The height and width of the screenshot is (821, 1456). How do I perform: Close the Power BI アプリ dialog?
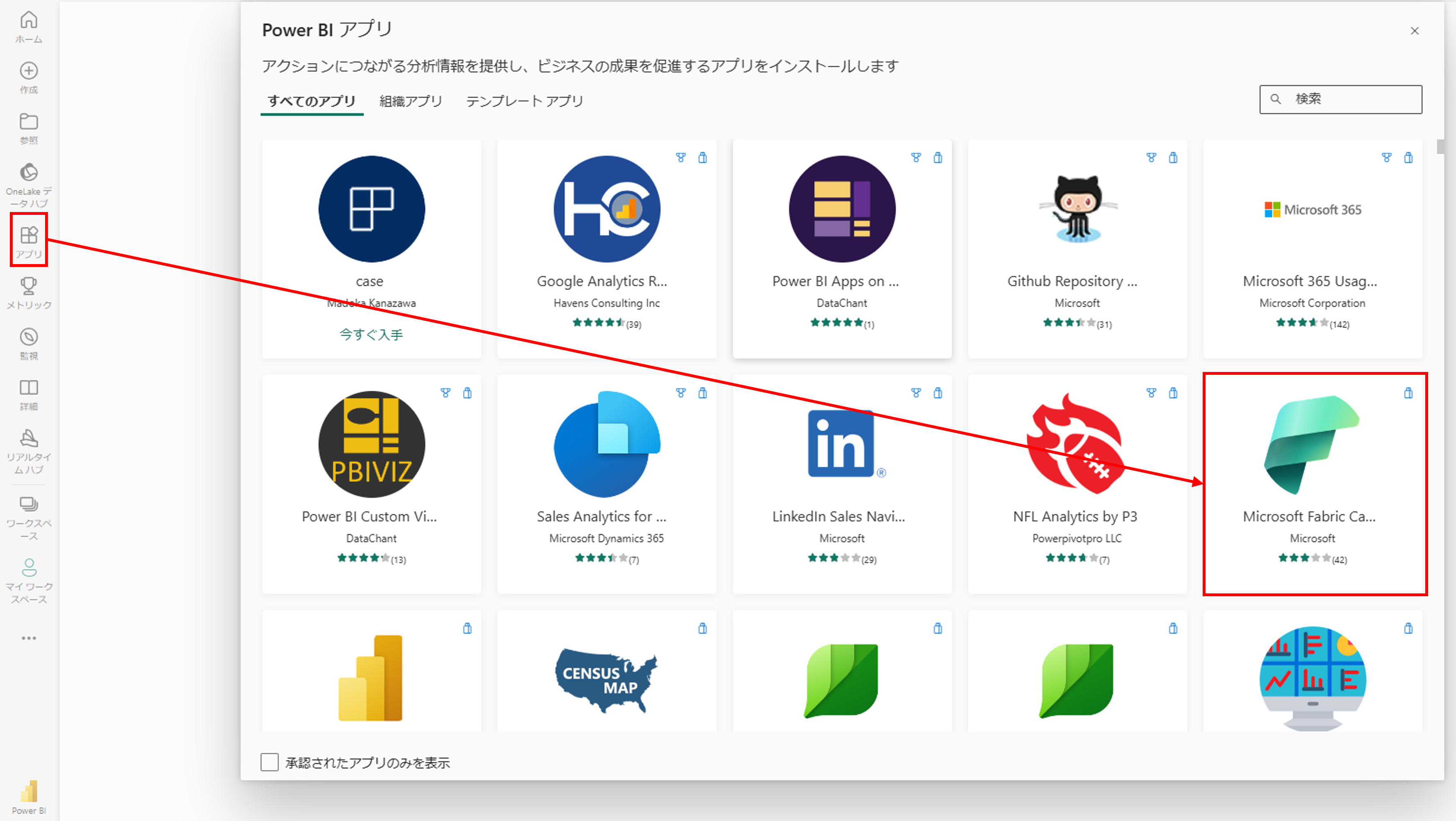(1415, 30)
